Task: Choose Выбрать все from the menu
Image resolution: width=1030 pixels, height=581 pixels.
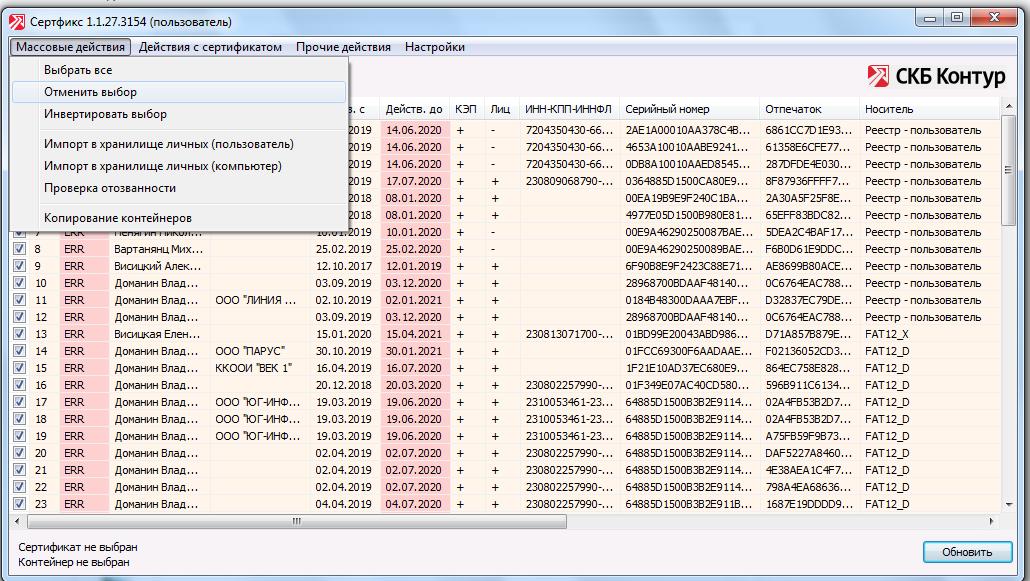Action: click(x=179, y=70)
